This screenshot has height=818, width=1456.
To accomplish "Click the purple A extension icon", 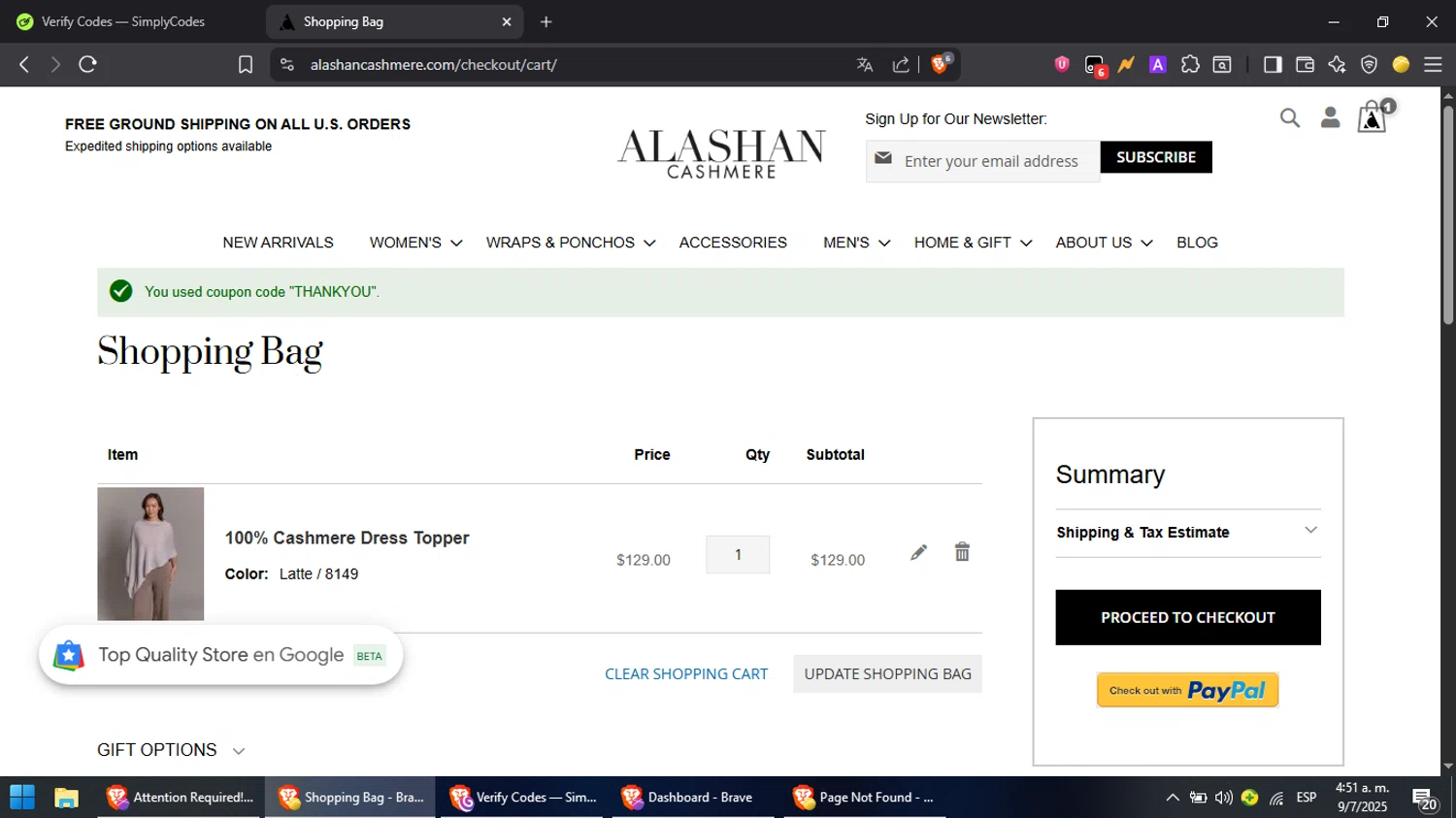I will tap(1158, 64).
